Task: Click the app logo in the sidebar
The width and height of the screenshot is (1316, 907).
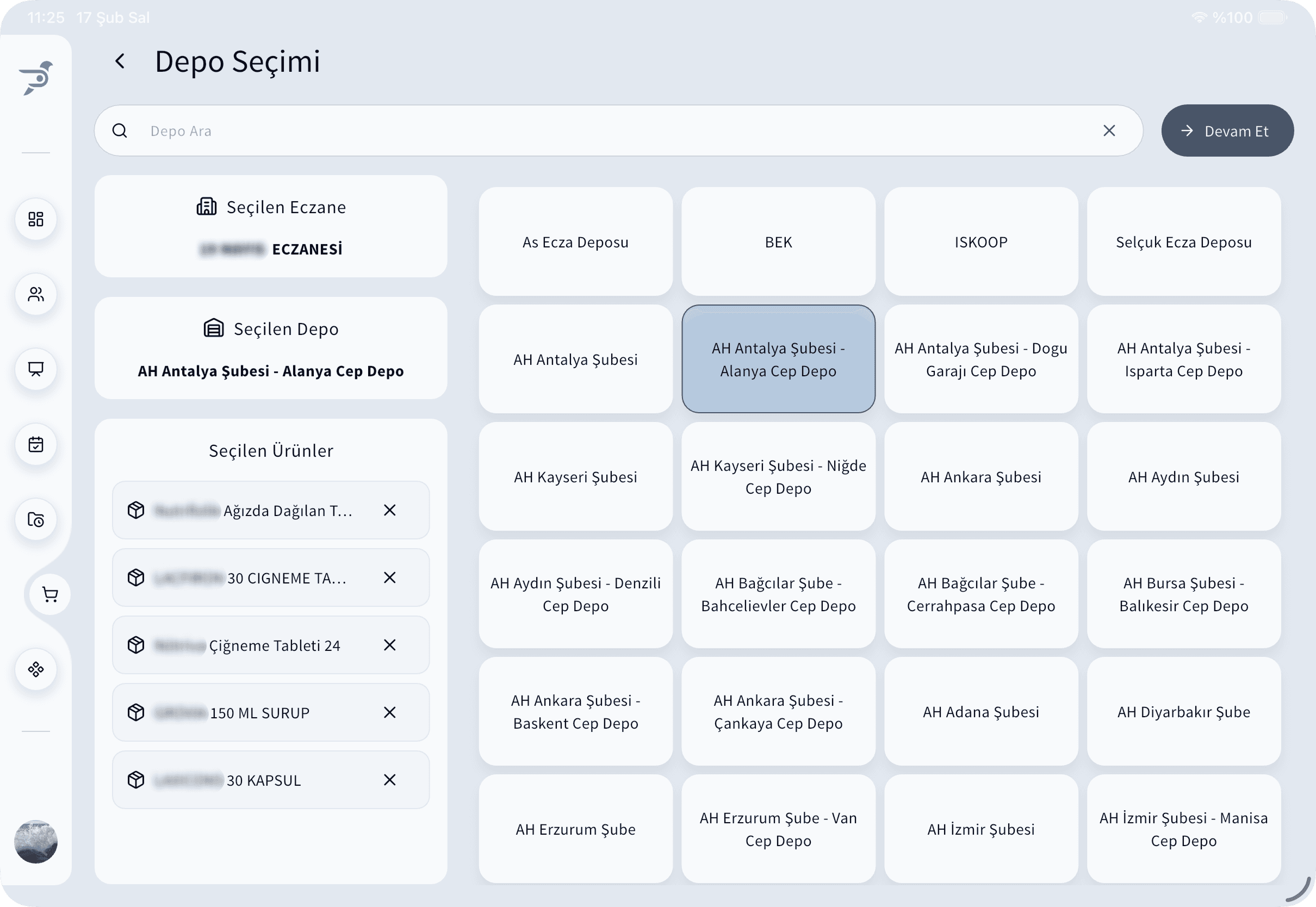Action: pos(36,78)
